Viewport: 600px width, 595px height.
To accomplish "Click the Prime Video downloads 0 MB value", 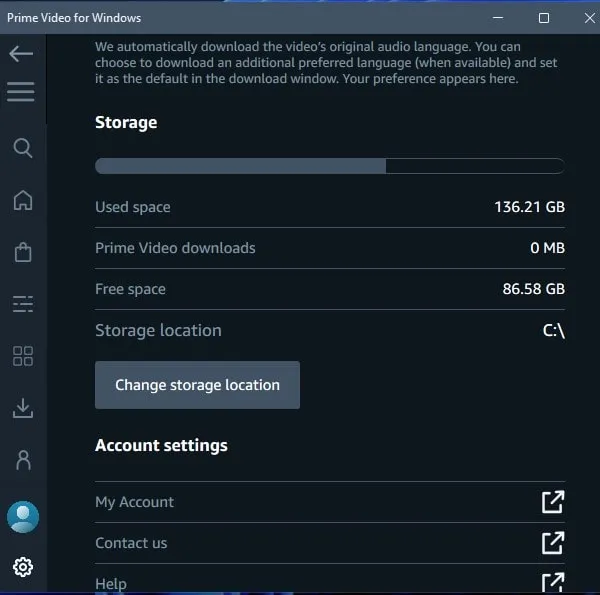I will click(x=548, y=248).
